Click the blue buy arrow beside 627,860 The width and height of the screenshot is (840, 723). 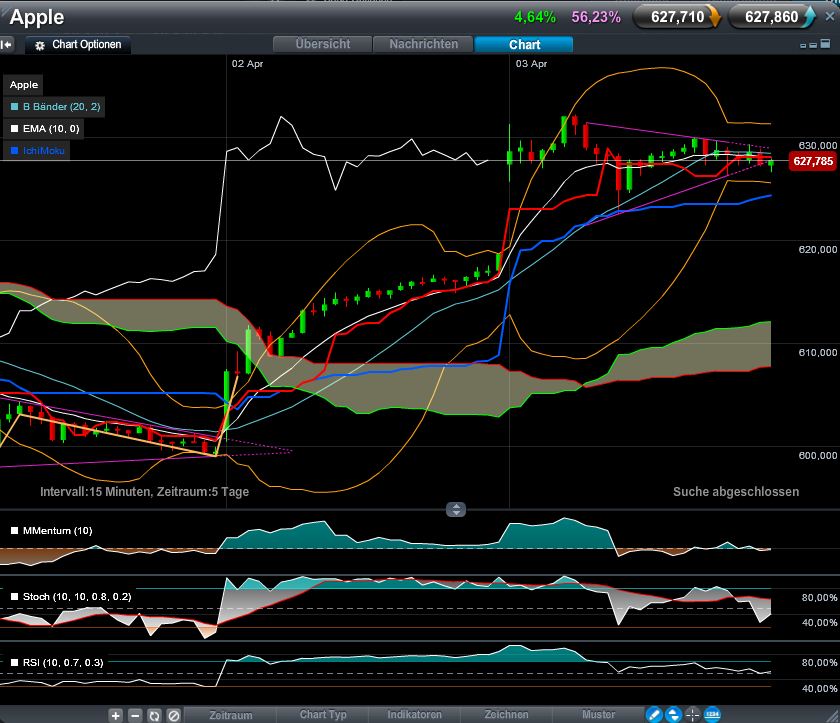tap(809, 17)
